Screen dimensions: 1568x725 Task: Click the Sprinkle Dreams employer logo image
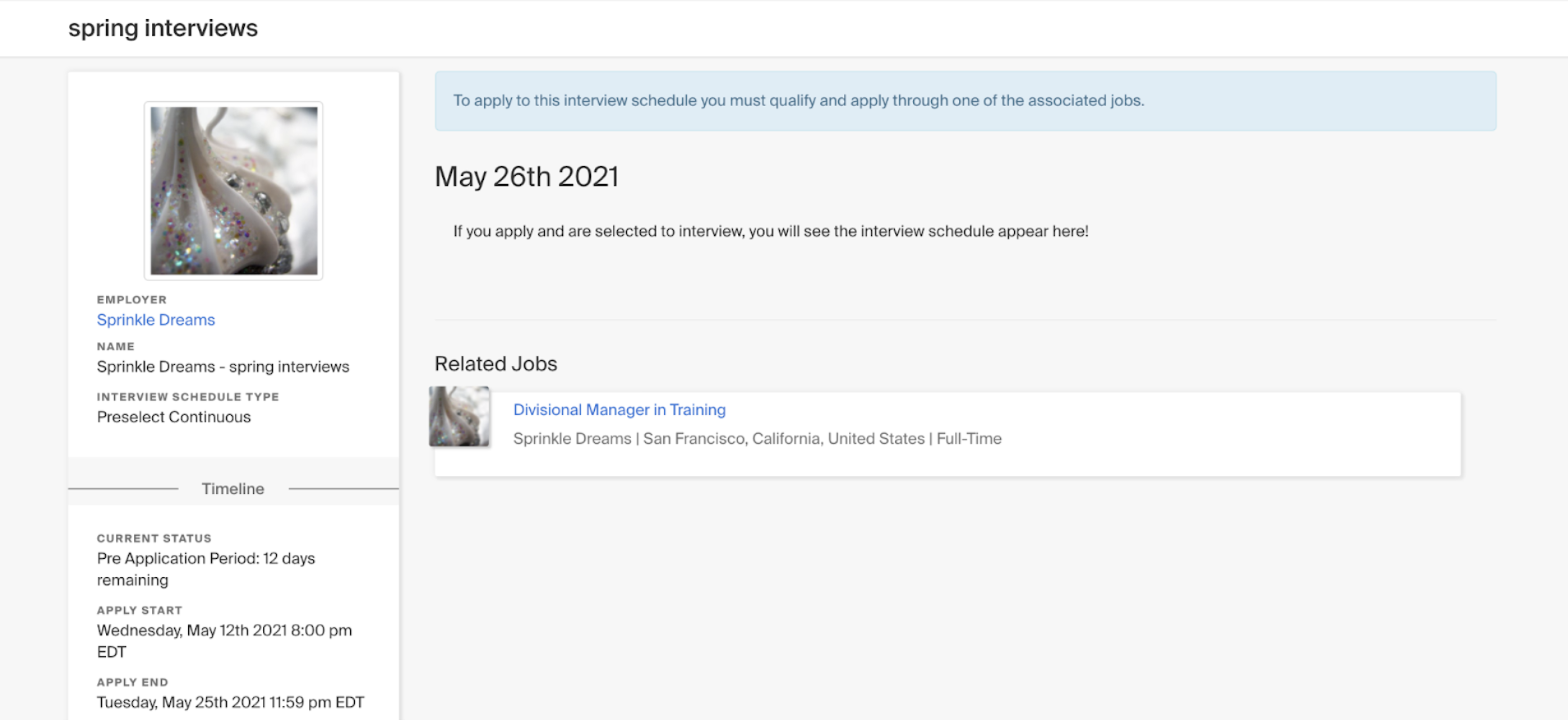pos(233,191)
